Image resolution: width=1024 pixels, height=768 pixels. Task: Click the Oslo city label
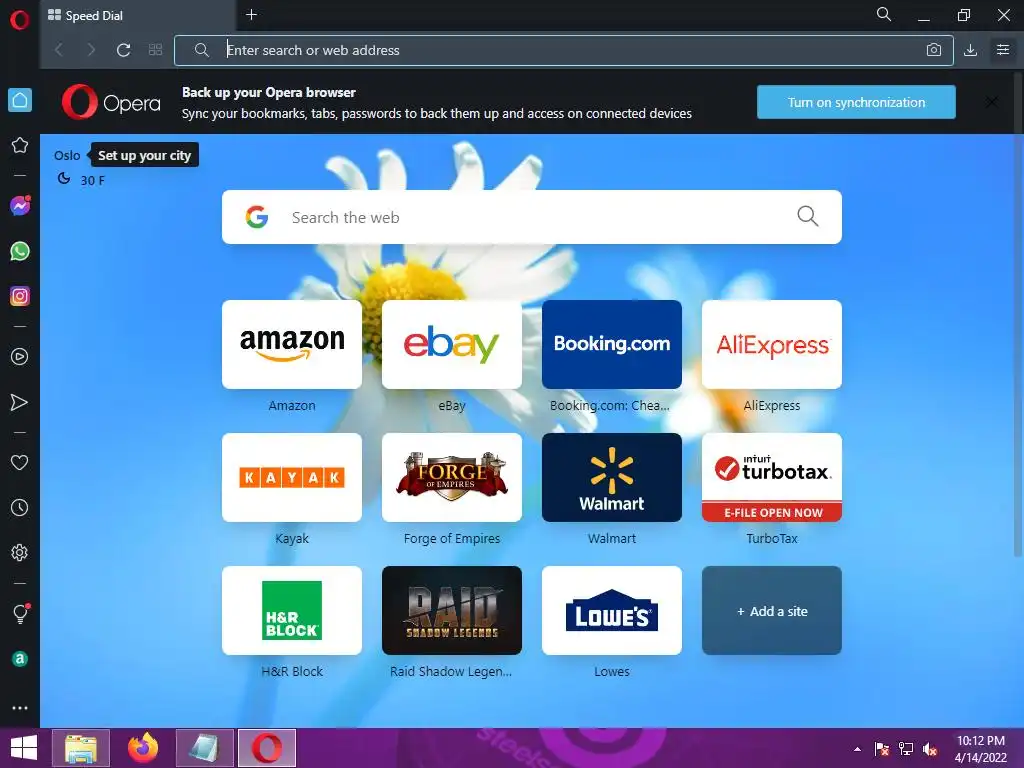tap(67, 155)
